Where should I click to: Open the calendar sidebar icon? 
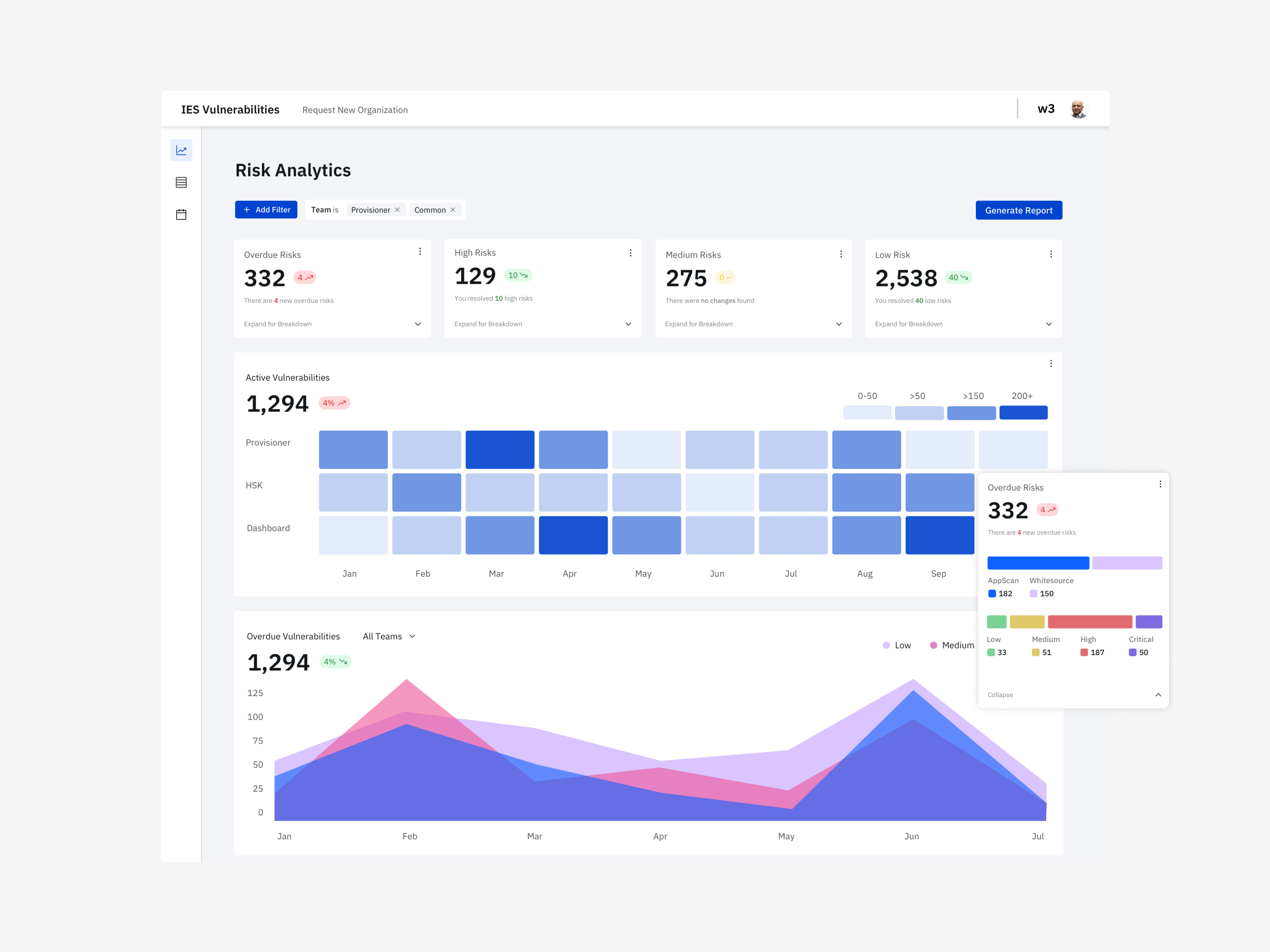coord(181,215)
